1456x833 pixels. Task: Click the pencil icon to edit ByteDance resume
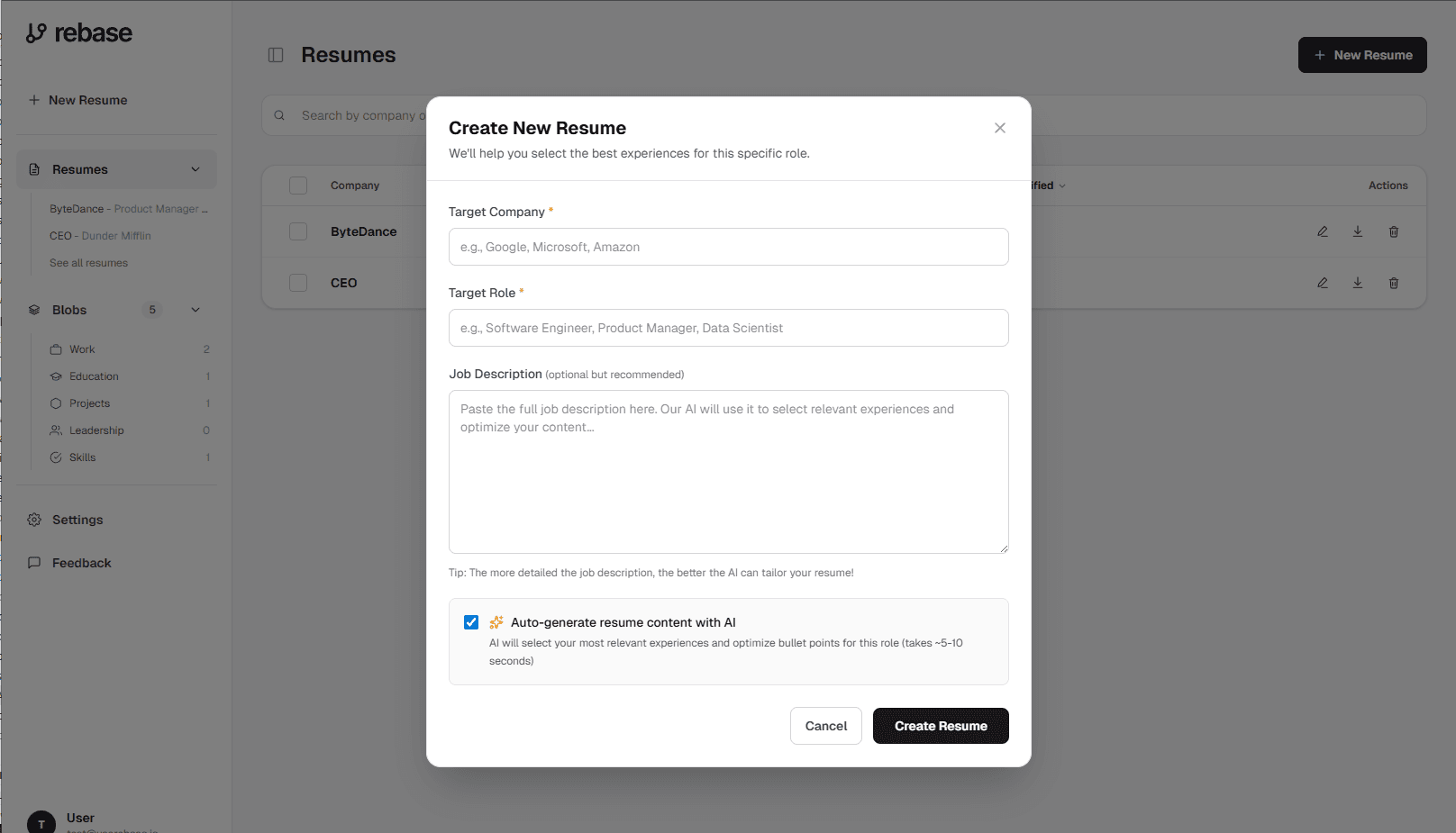point(1322,231)
